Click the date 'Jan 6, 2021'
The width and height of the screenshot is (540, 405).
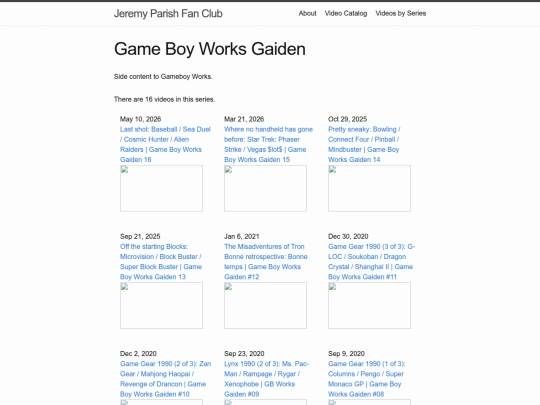point(241,236)
